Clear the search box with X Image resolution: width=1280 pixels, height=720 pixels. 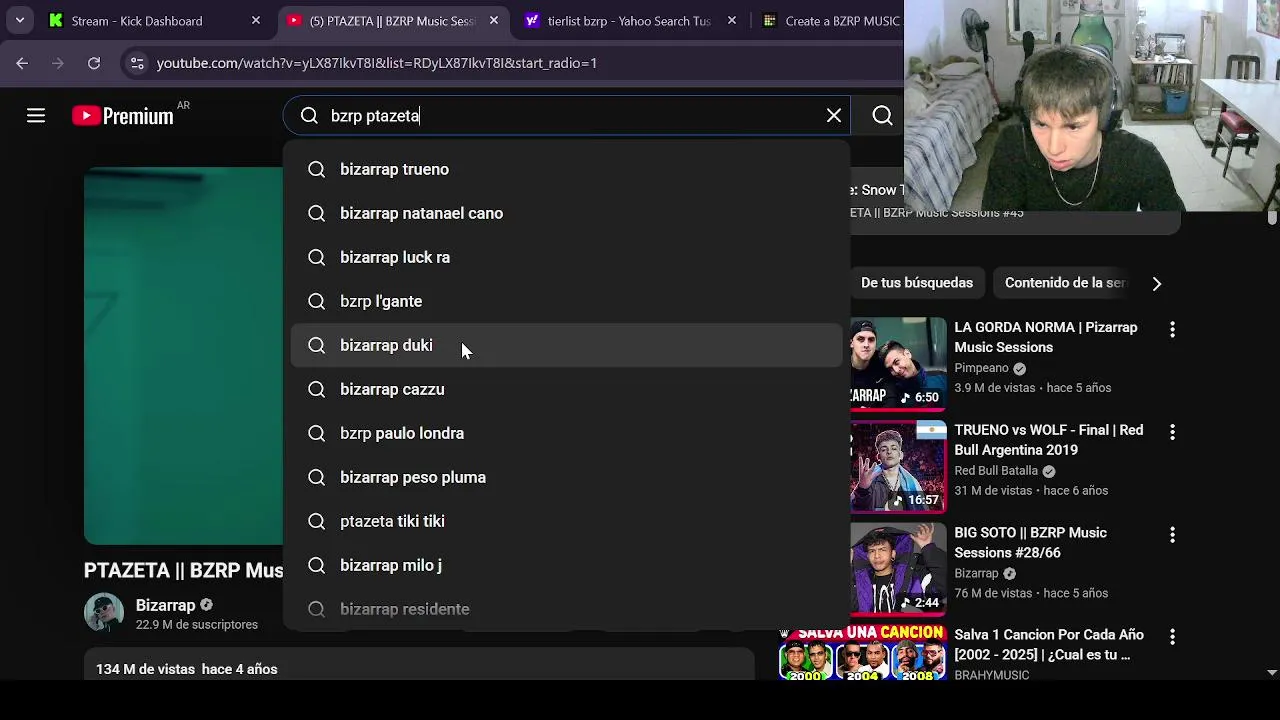tap(834, 116)
